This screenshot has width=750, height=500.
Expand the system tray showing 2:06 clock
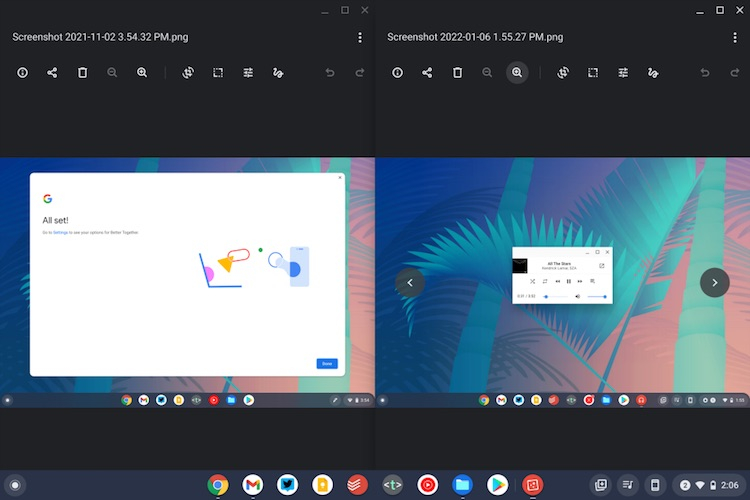709,485
